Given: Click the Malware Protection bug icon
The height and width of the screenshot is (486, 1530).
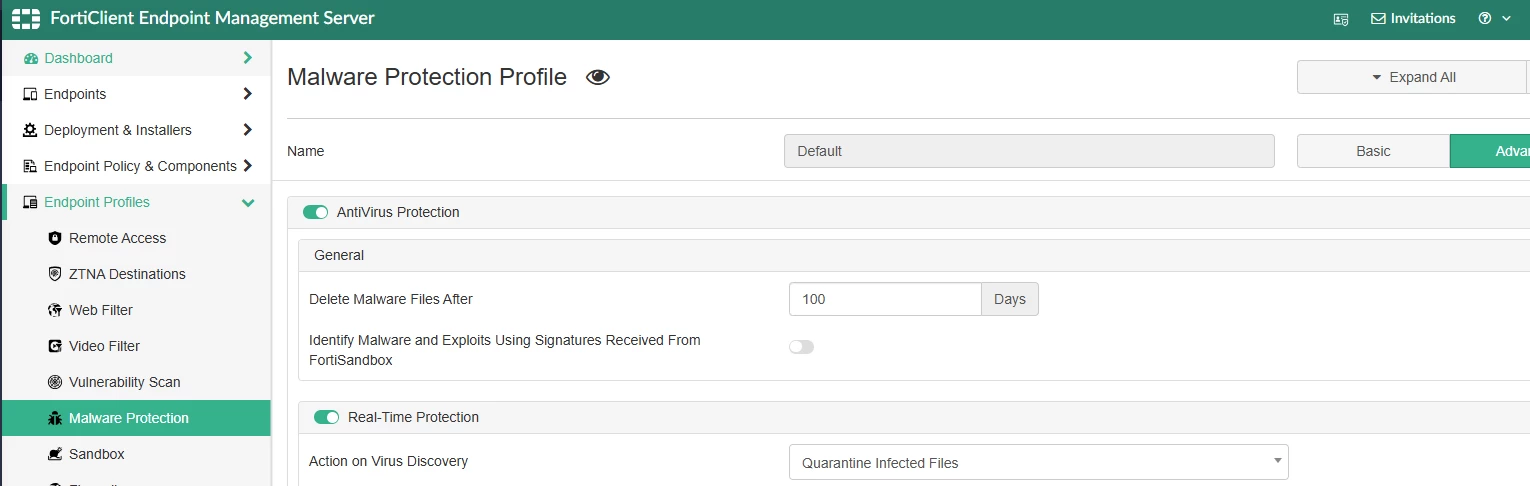Looking at the screenshot, I should click(x=55, y=418).
